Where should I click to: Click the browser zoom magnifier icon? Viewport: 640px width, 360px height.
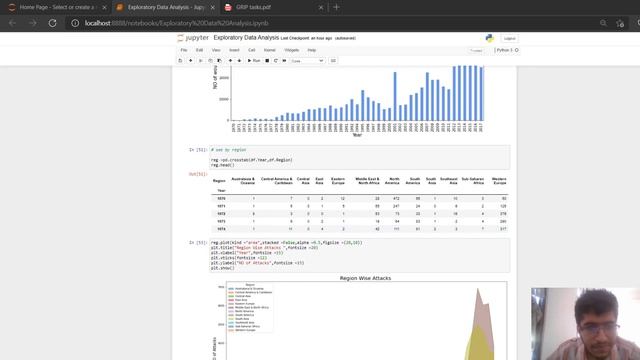click(603, 23)
